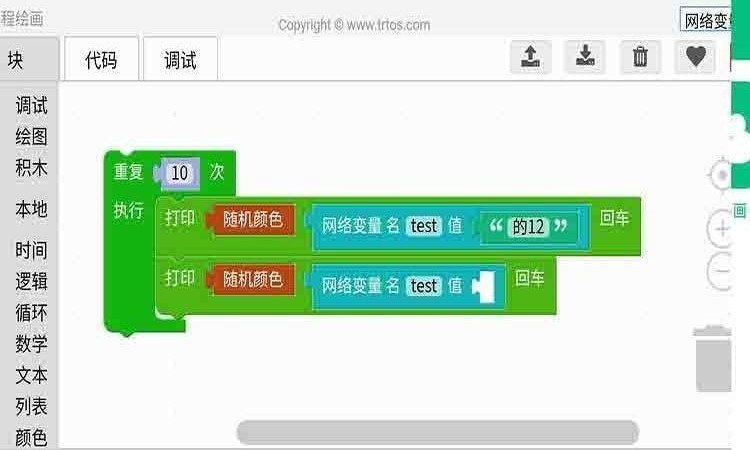Open the 绘图 block category
750x450 pixels.
(x=31, y=136)
